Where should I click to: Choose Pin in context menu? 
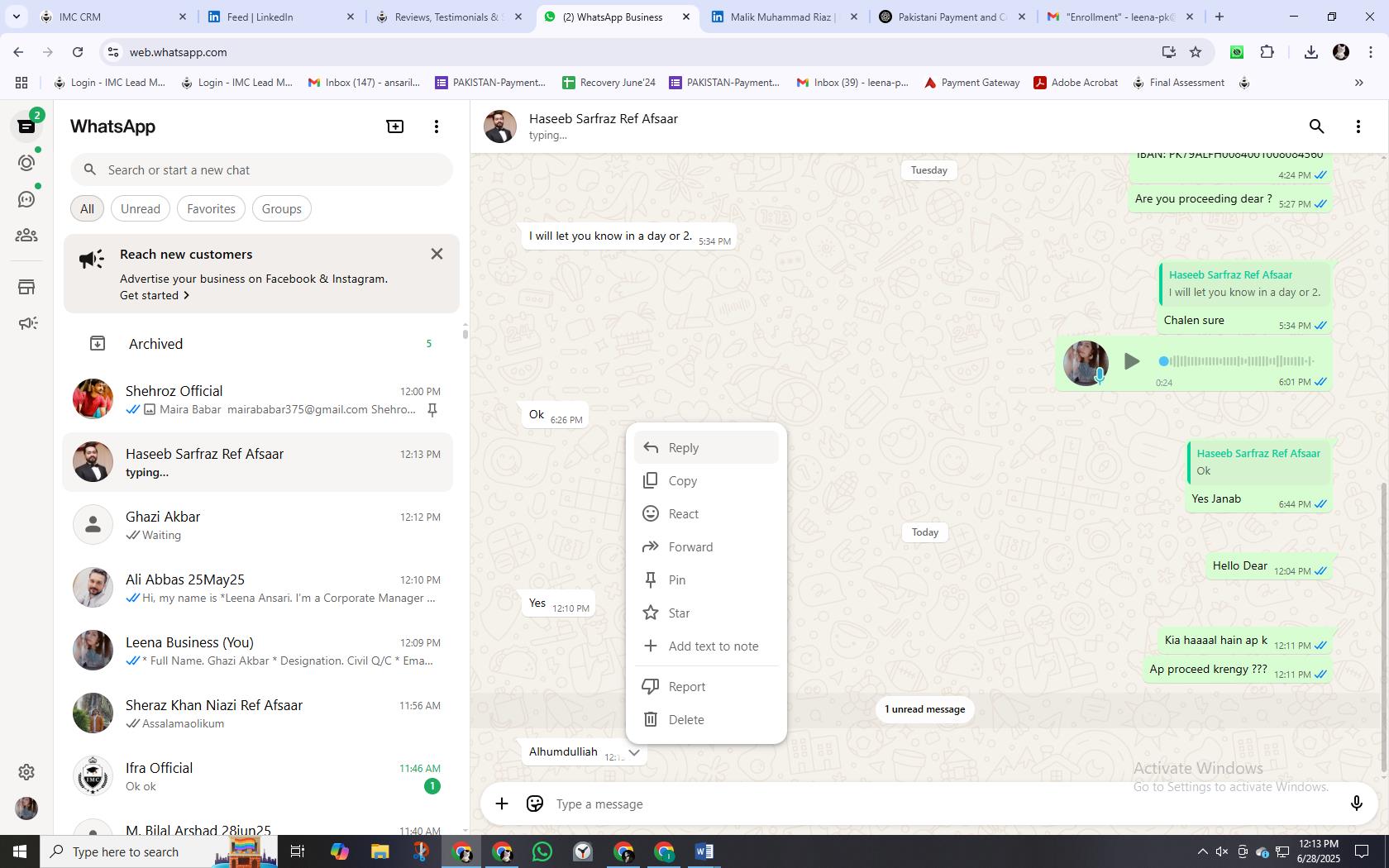click(x=706, y=579)
